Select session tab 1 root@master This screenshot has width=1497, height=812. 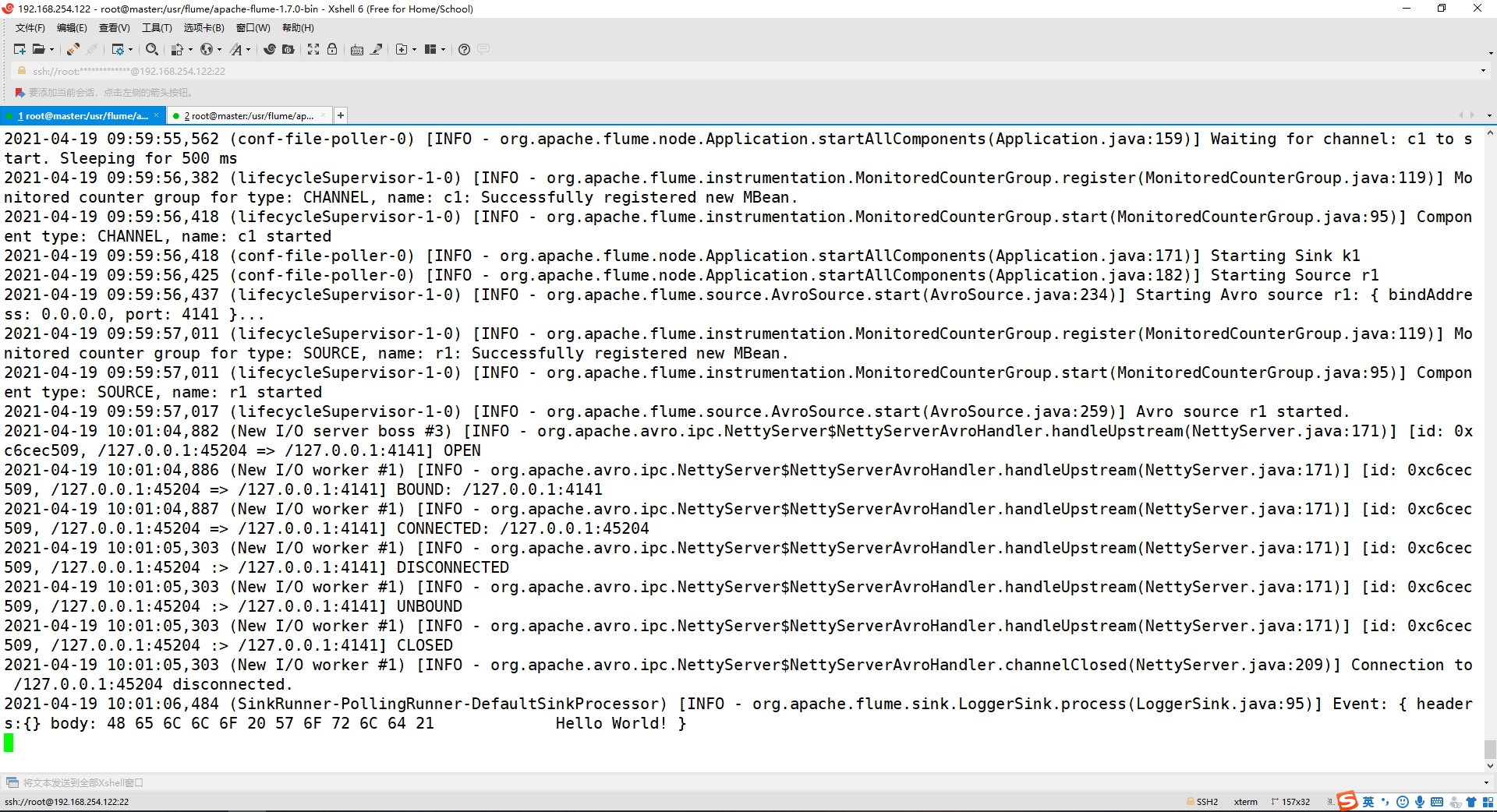coord(83,116)
